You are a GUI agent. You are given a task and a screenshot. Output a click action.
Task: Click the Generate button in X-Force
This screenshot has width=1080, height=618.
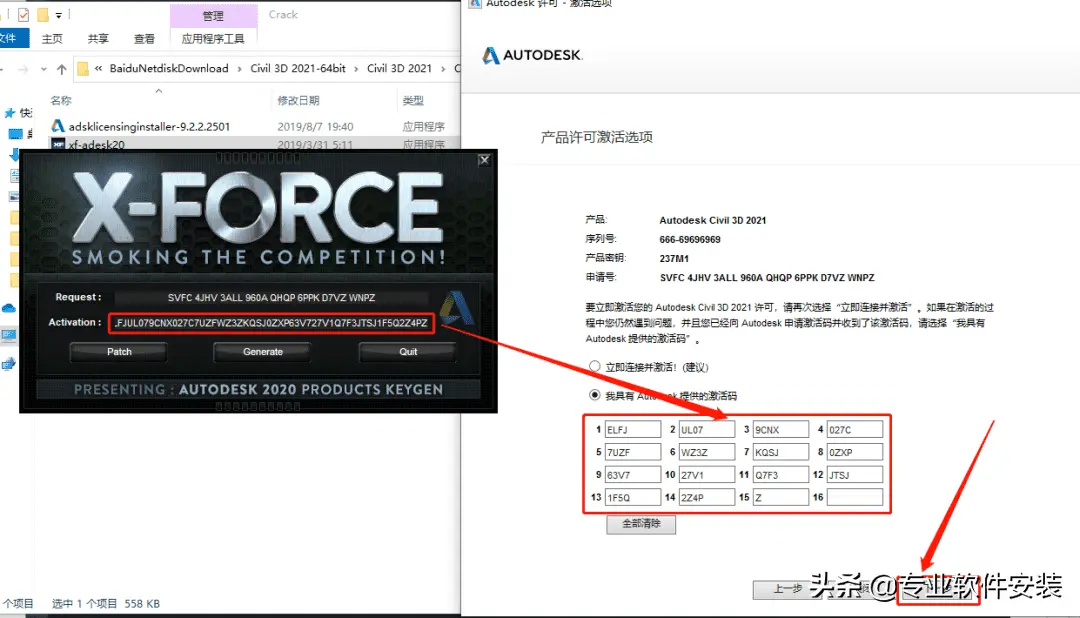pos(262,351)
